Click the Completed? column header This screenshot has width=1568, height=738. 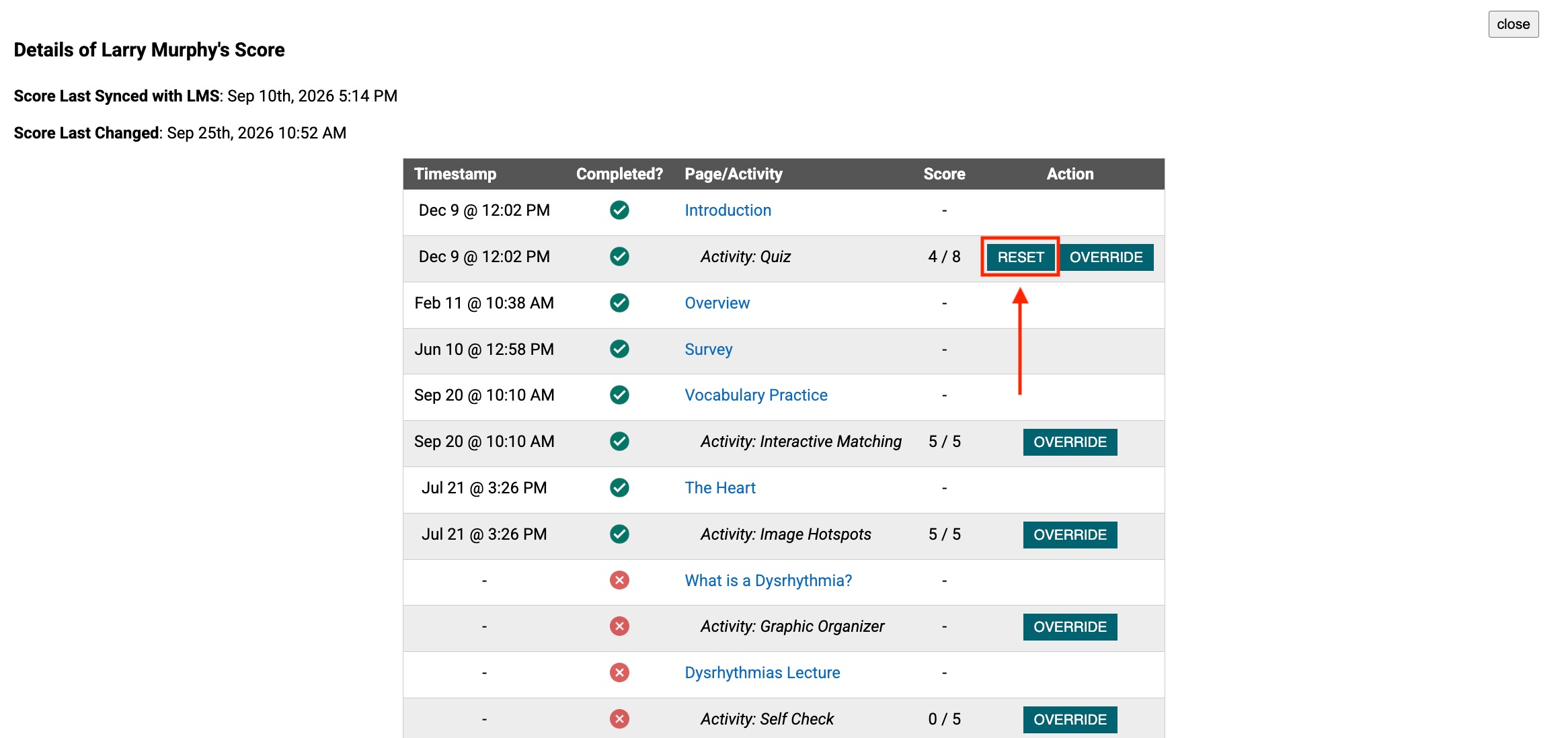[x=619, y=174]
